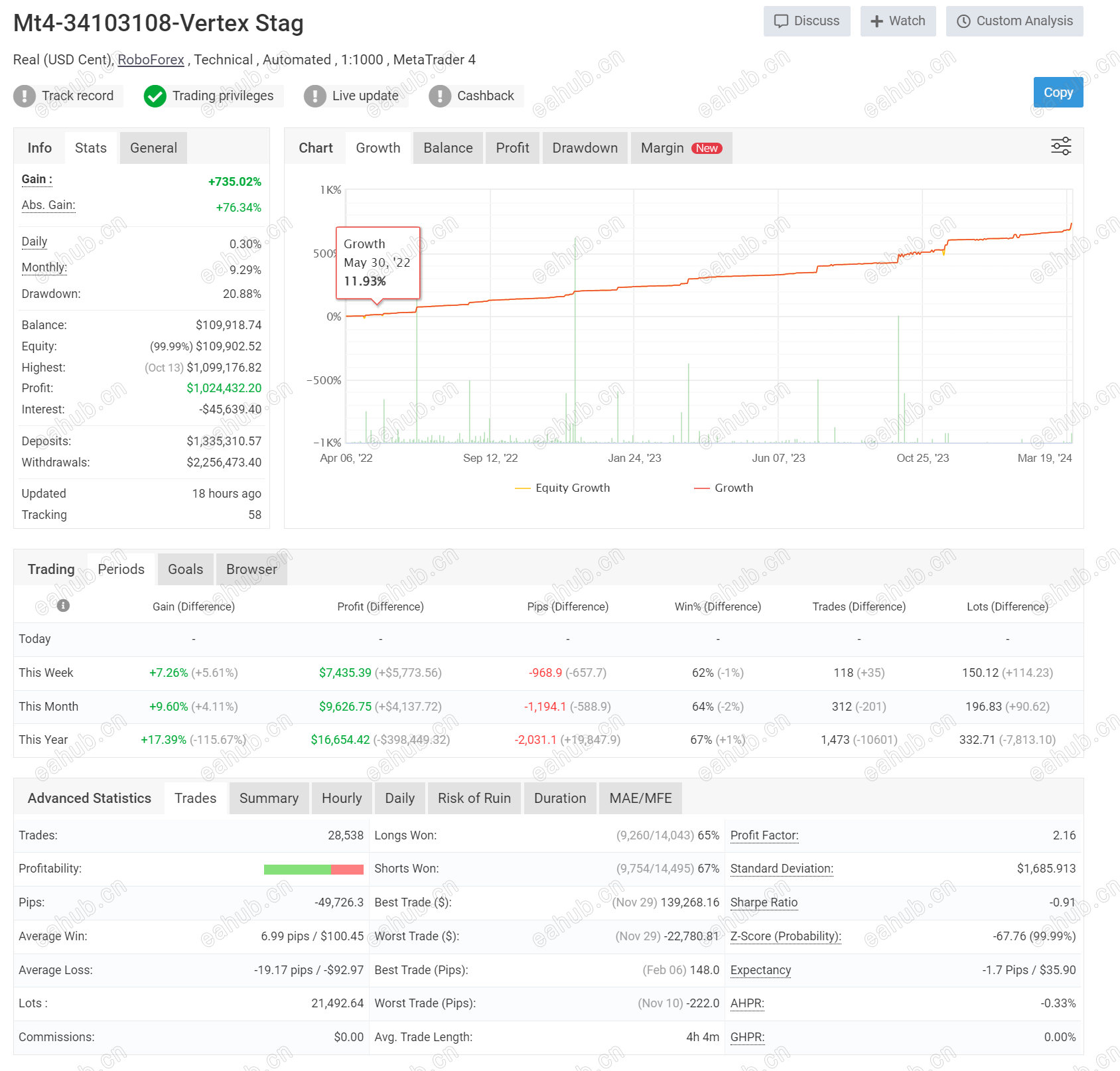
Task: Click the Sharpe Ratio label link
Action: 764,902
